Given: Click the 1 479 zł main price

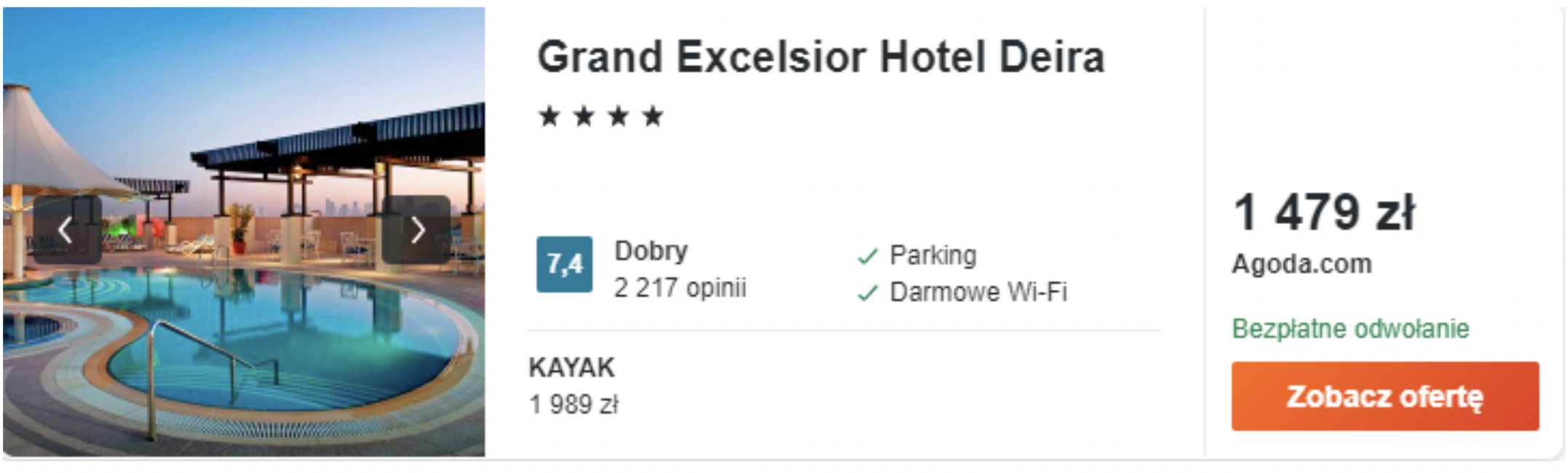Looking at the screenshot, I should pyautogui.click(x=1324, y=212).
